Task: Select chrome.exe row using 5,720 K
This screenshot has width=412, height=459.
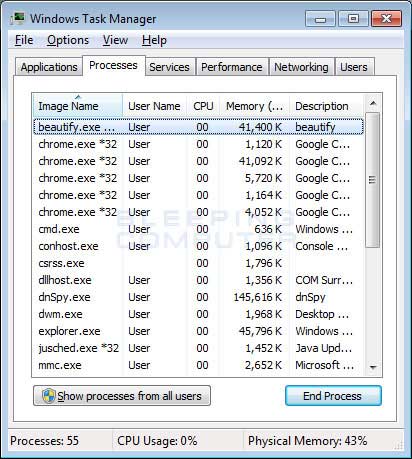Action: point(198,178)
